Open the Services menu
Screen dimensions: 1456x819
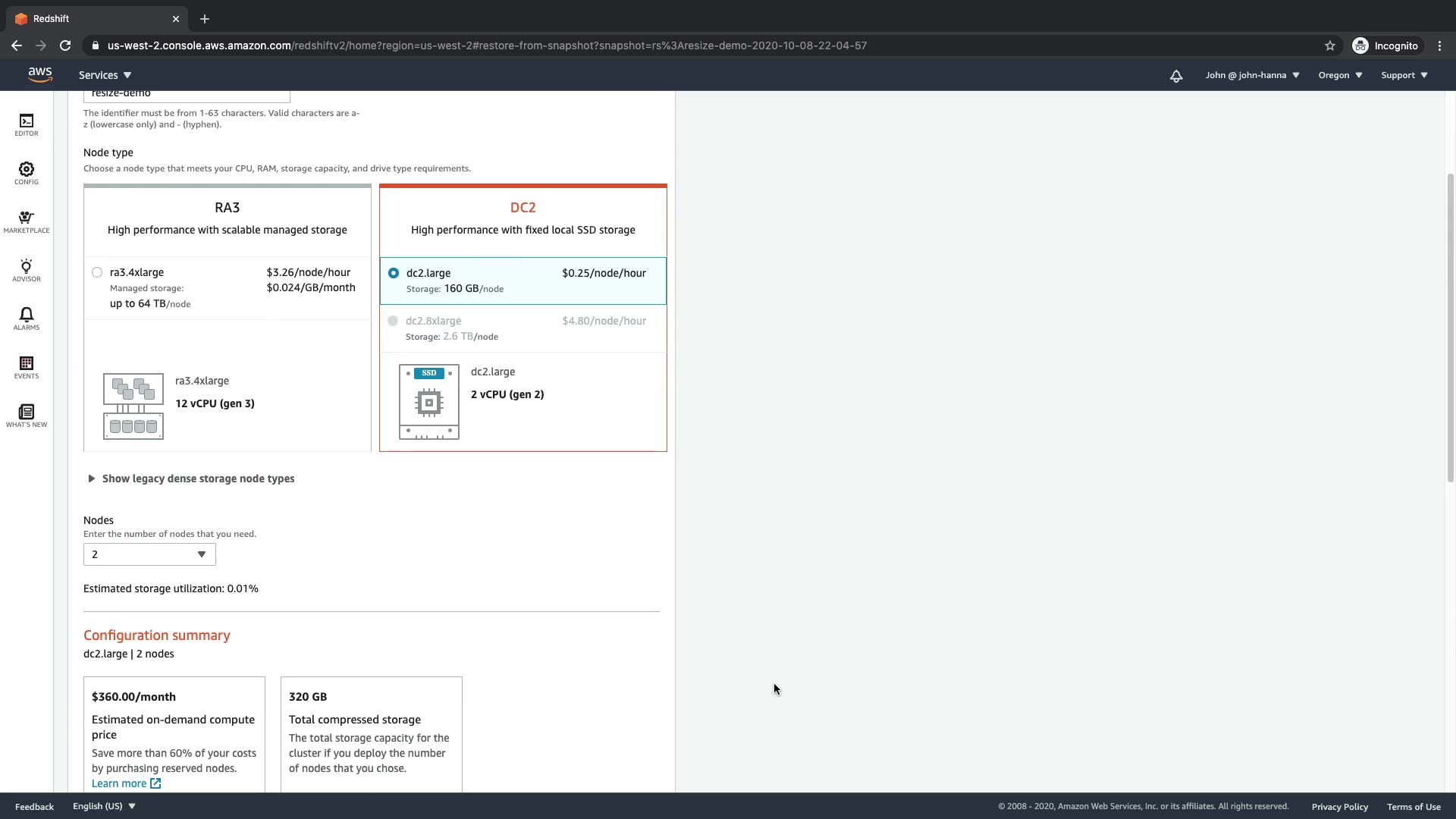coord(105,75)
